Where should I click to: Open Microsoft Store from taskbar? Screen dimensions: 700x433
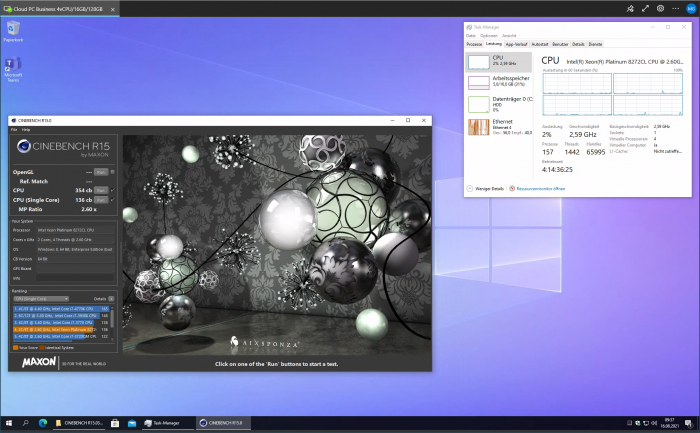115,423
